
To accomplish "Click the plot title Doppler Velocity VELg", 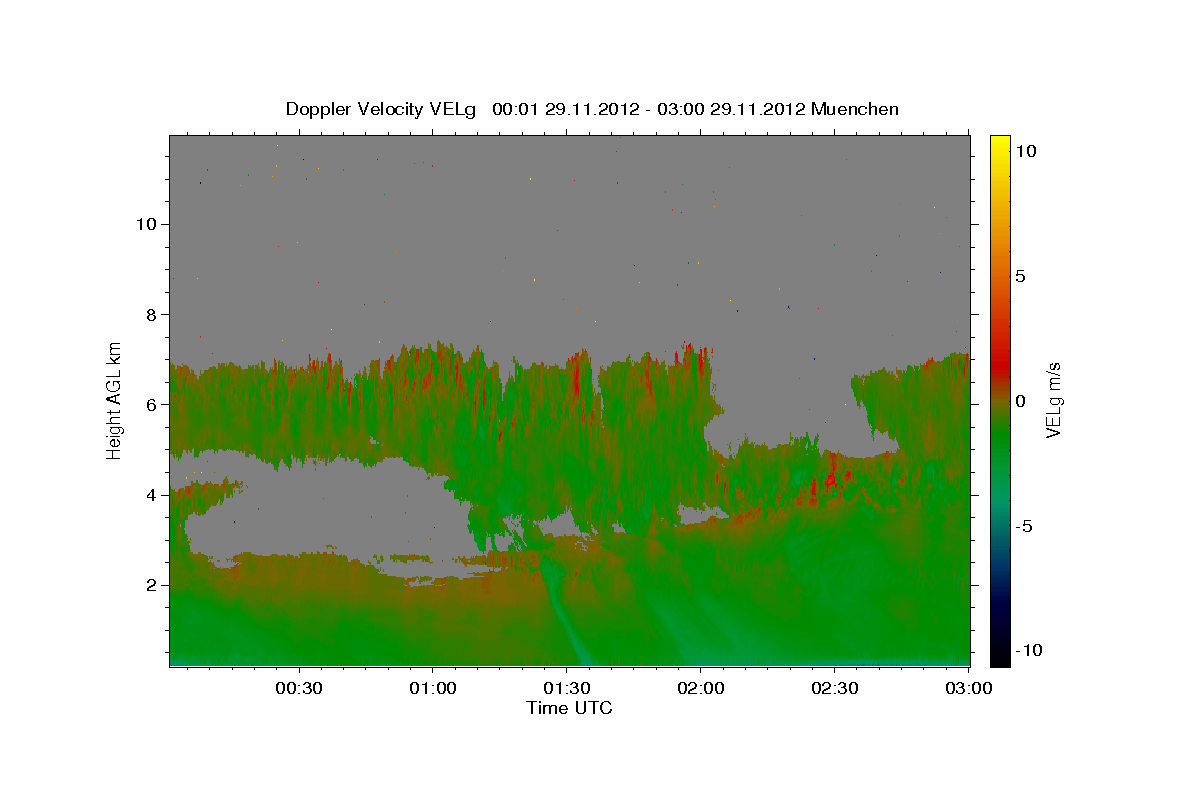I will click(592, 109).
